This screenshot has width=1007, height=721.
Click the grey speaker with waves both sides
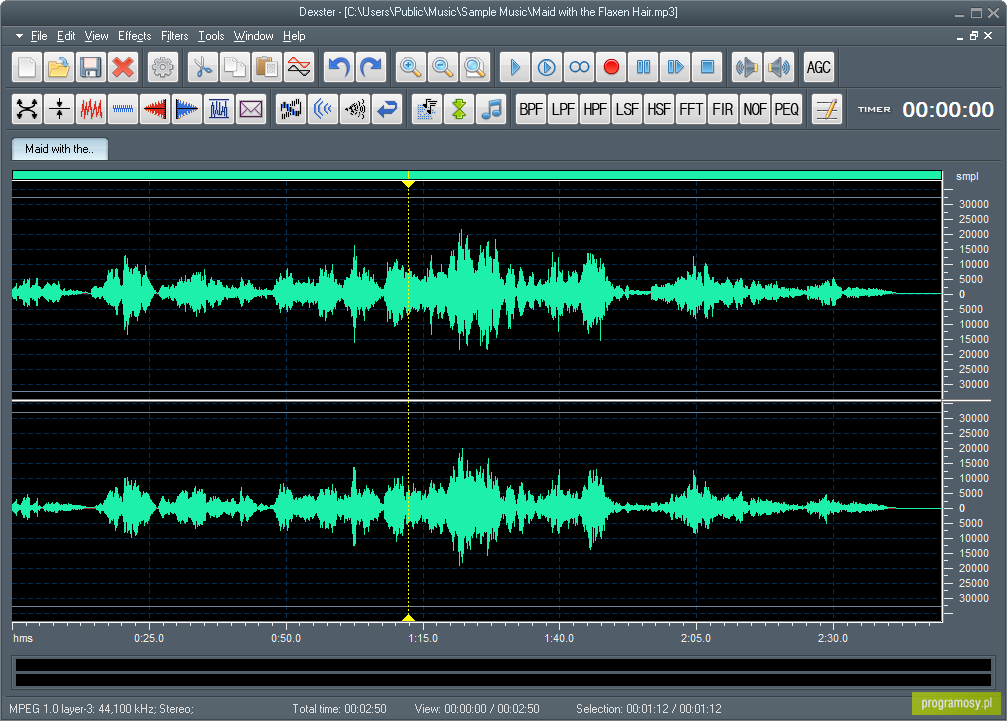pyautogui.click(x=747, y=67)
